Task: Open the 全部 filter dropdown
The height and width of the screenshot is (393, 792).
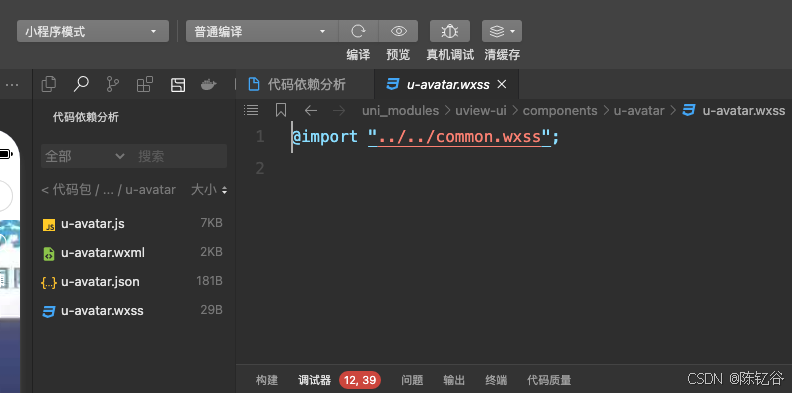Action: [85, 156]
